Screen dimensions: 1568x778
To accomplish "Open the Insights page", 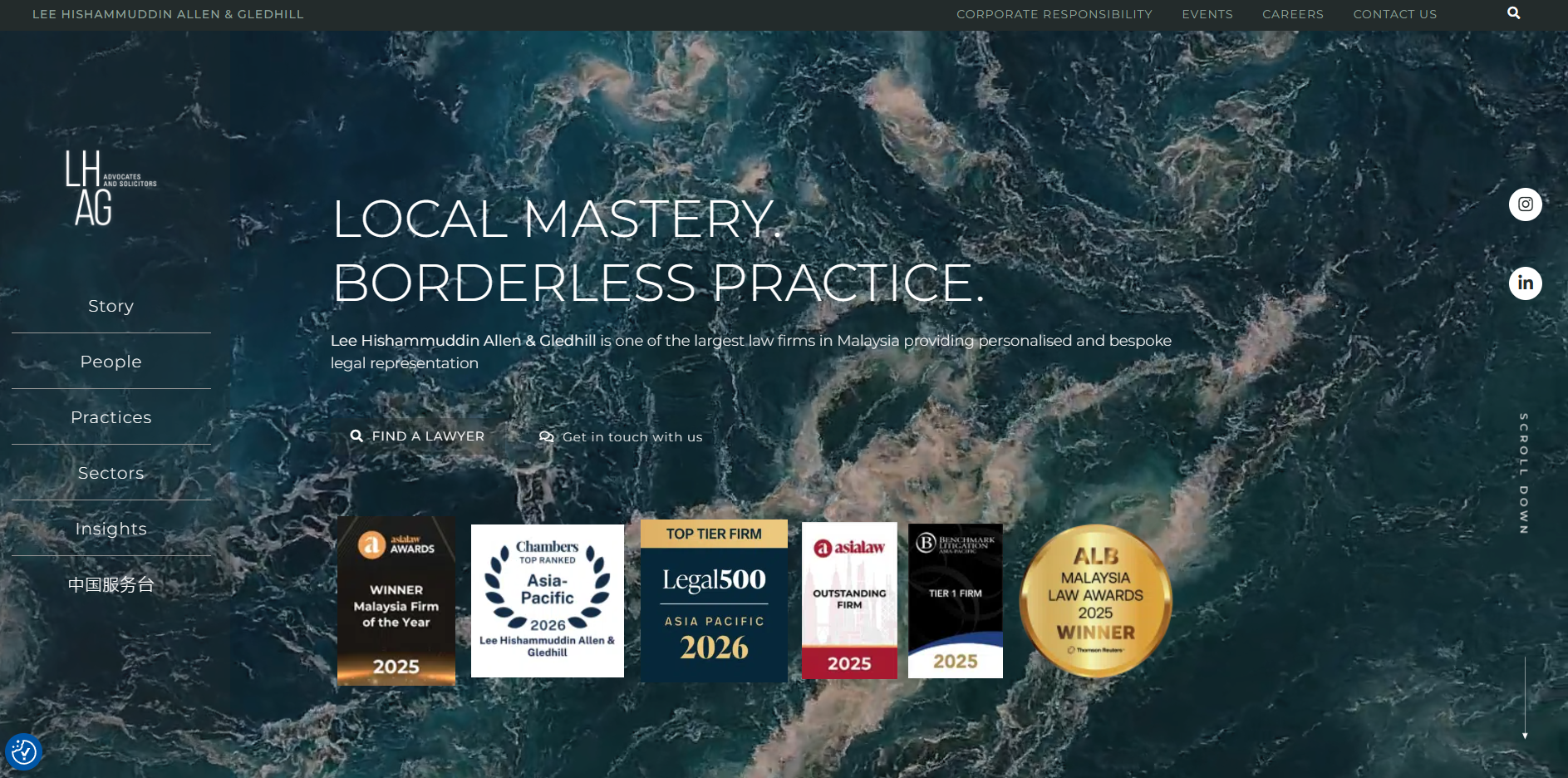I will [x=111, y=529].
